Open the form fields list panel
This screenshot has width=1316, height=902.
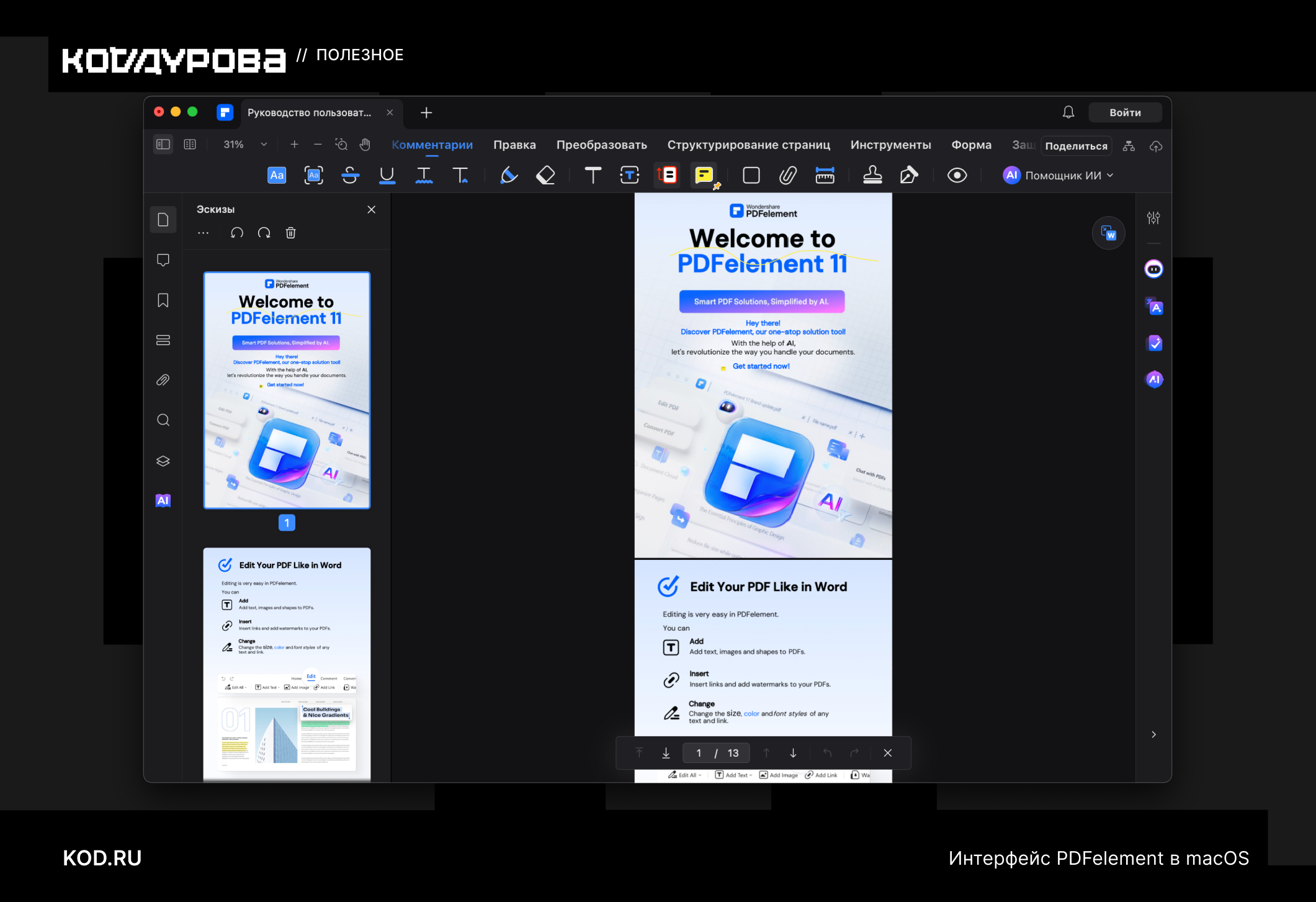[x=163, y=340]
